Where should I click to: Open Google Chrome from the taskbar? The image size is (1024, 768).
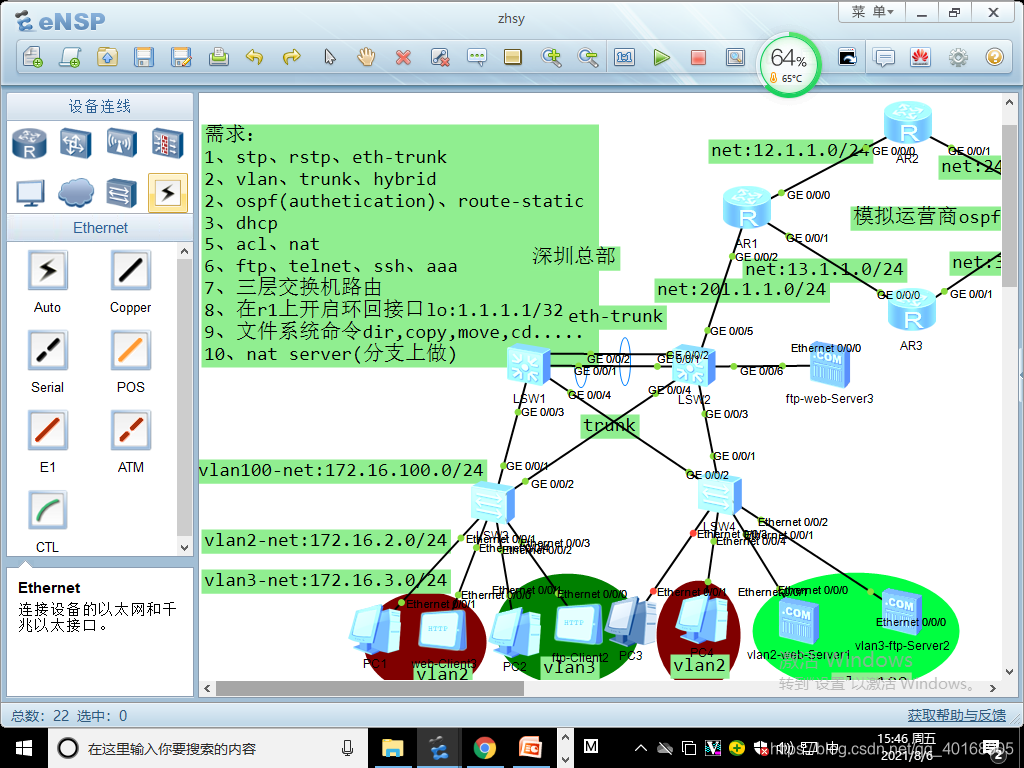coord(485,748)
